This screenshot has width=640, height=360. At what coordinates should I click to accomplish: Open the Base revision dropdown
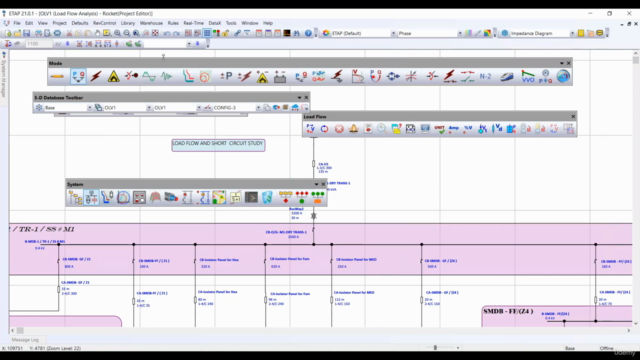pyautogui.click(x=68, y=108)
